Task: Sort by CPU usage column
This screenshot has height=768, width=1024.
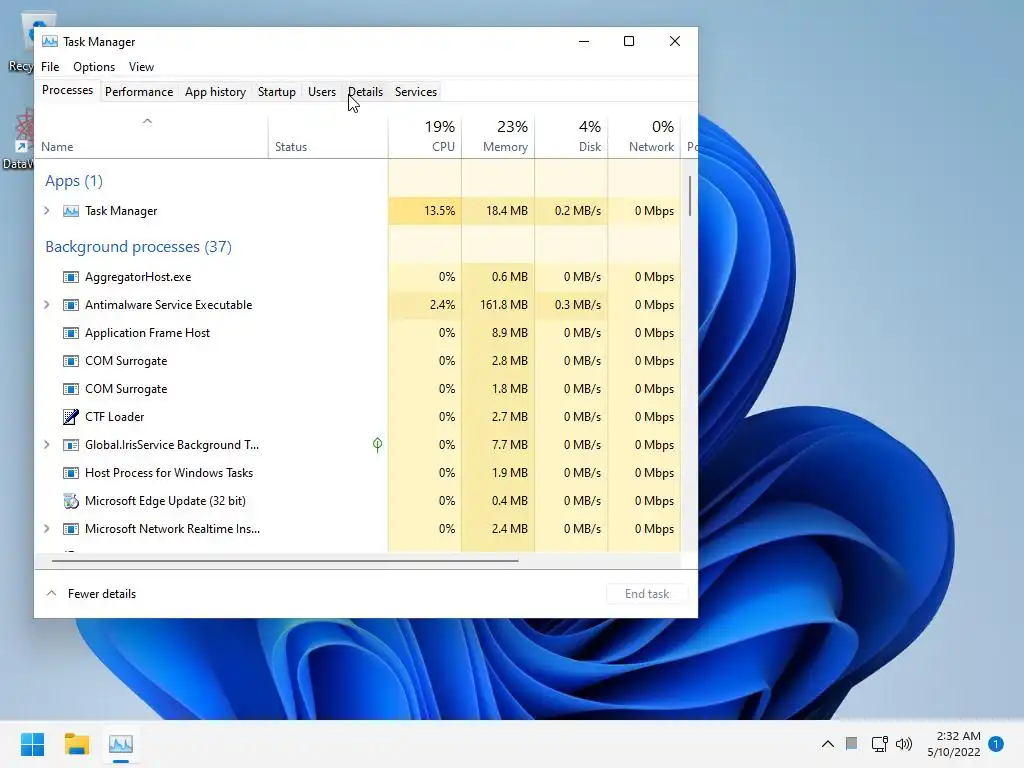Action: [425, 137]
